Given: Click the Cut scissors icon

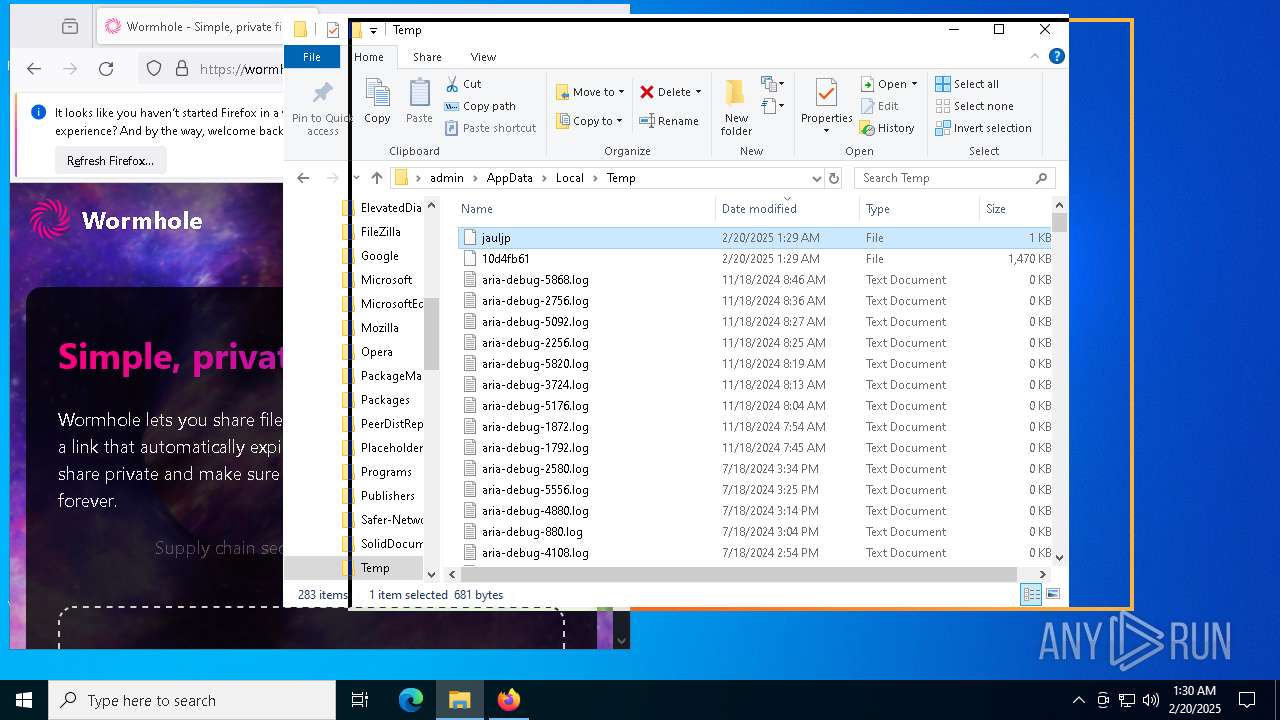Looking at the screenshot, I should coord(452,84).
